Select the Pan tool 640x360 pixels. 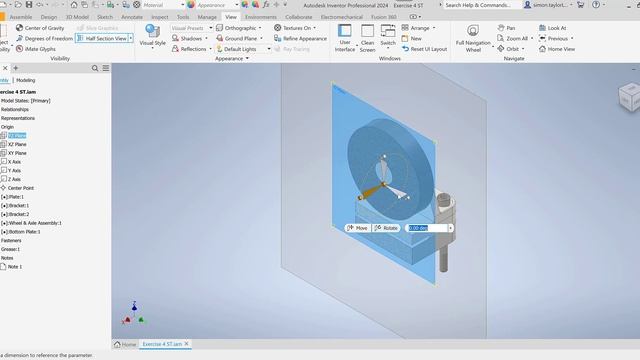506,28
